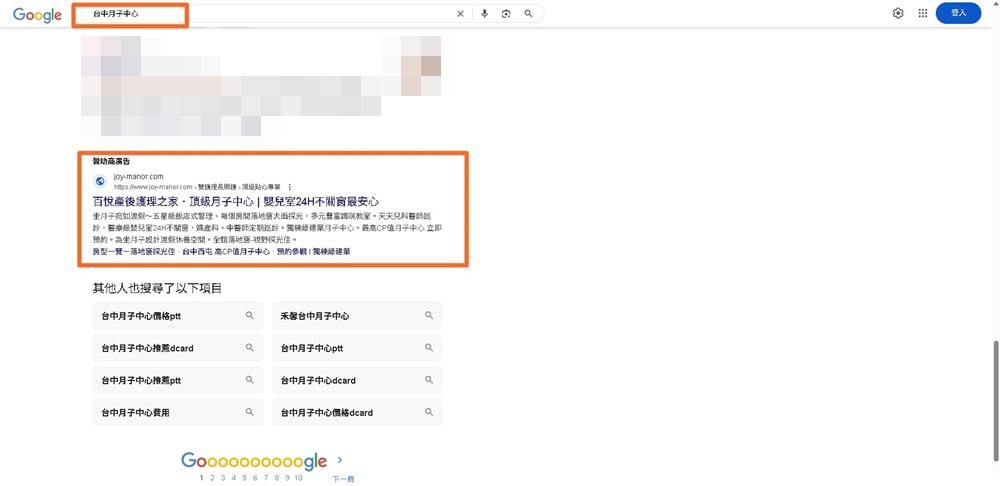Select suggestion 台中月子中心推薦ptt
This screenshot has height=486, width=1000.
click(178, 380)
